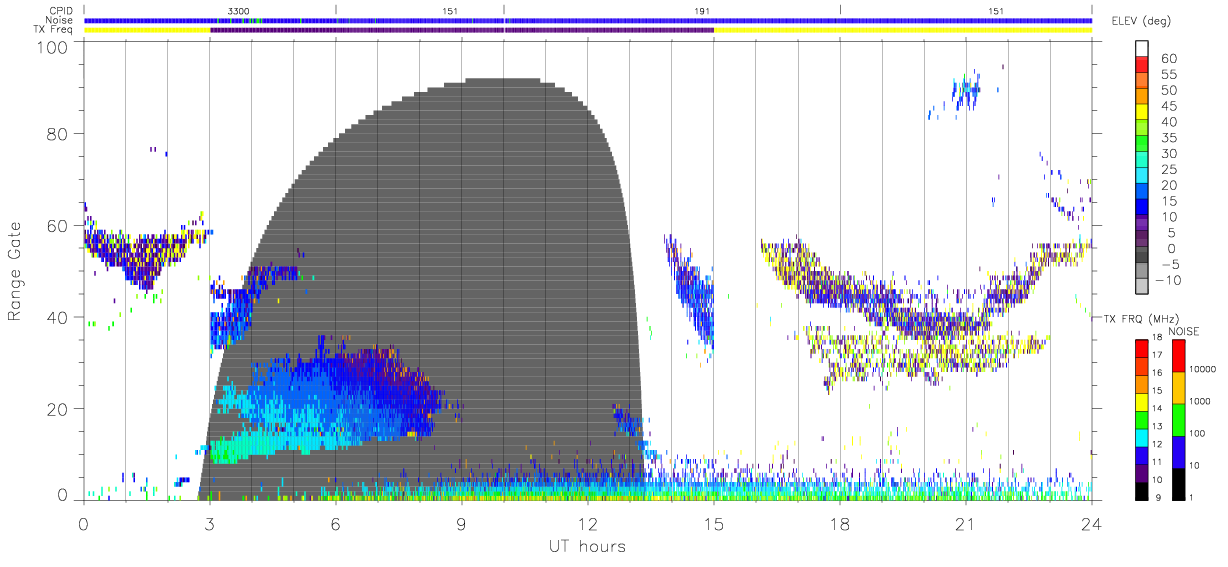The width and height of the screenshot is (1228, 567).
Task: Pick the white top segment of ELEV colorbar
Action: click(x=1143, y=49)
